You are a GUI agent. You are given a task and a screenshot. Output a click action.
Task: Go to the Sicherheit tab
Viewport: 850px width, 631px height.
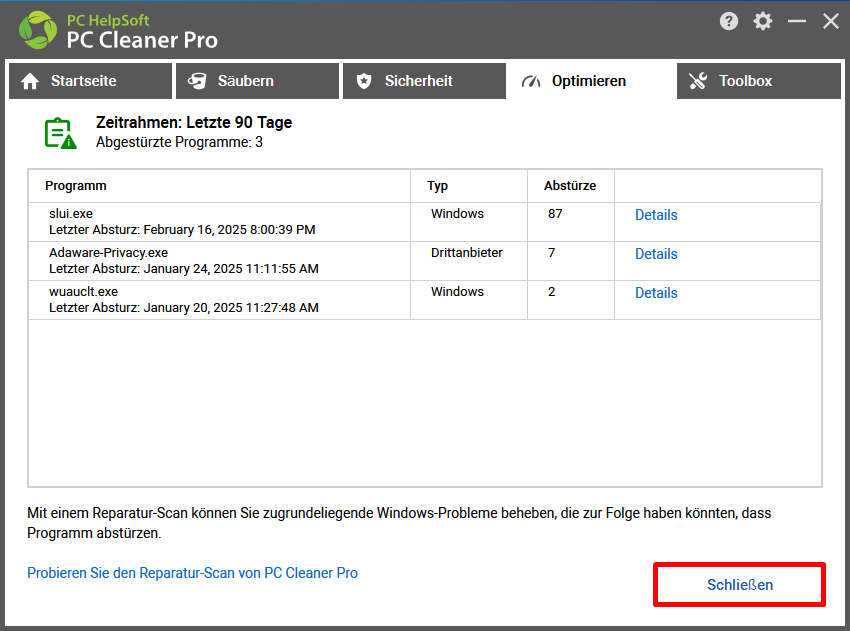click(424, 81)
